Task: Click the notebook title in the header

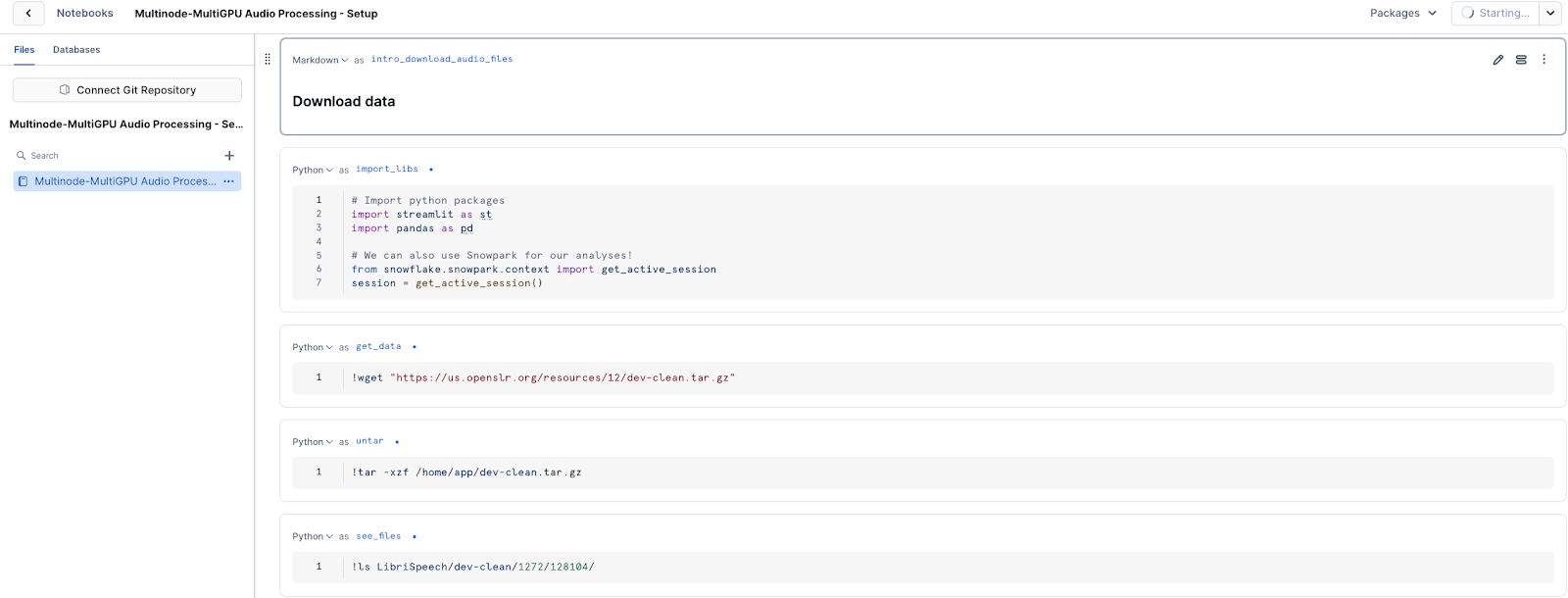Action: (256, 14)
